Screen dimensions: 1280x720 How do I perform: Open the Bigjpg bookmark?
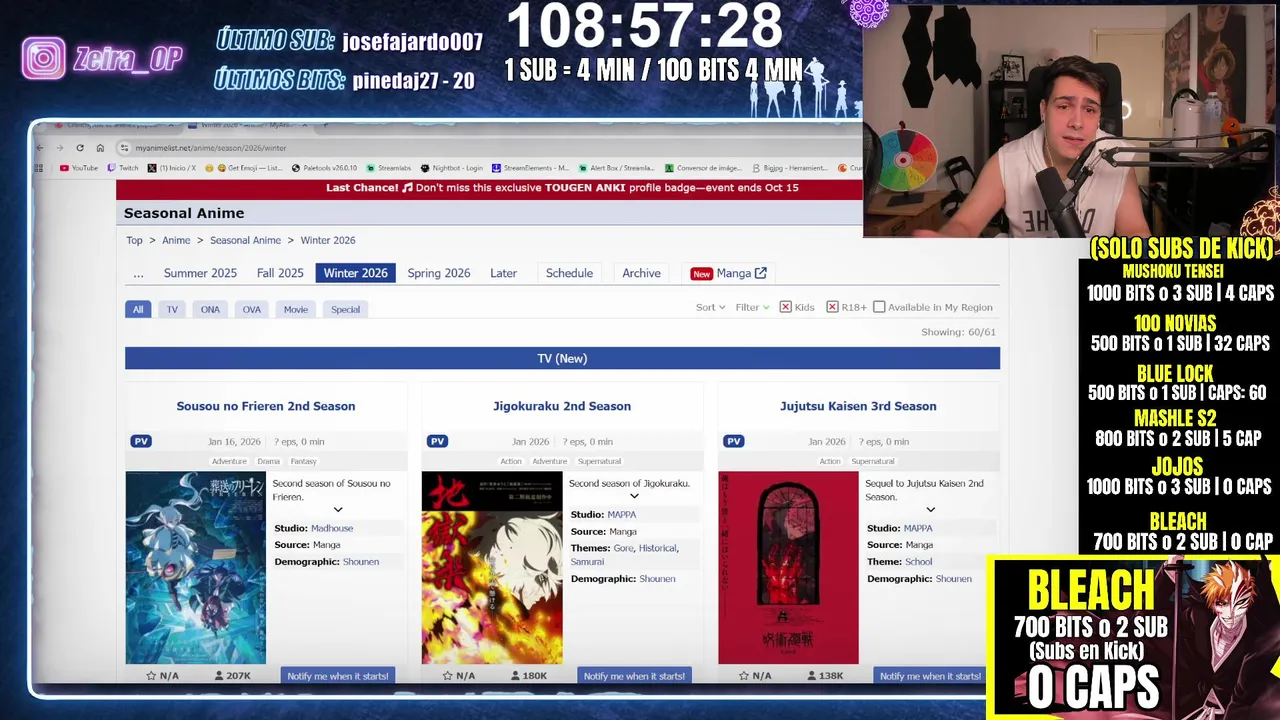790,168
